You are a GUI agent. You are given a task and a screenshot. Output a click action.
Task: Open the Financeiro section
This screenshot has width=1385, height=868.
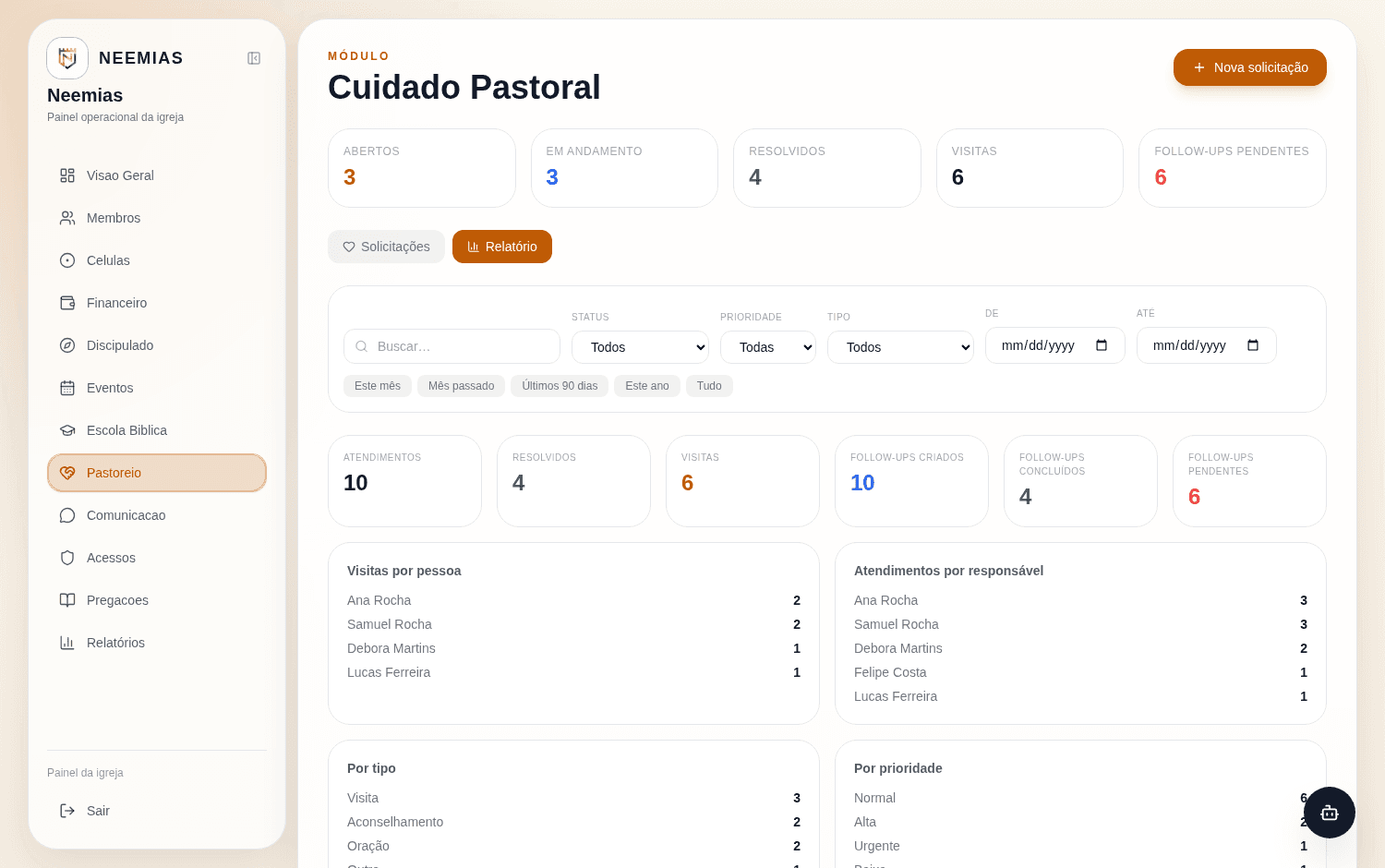coord(157,303)
